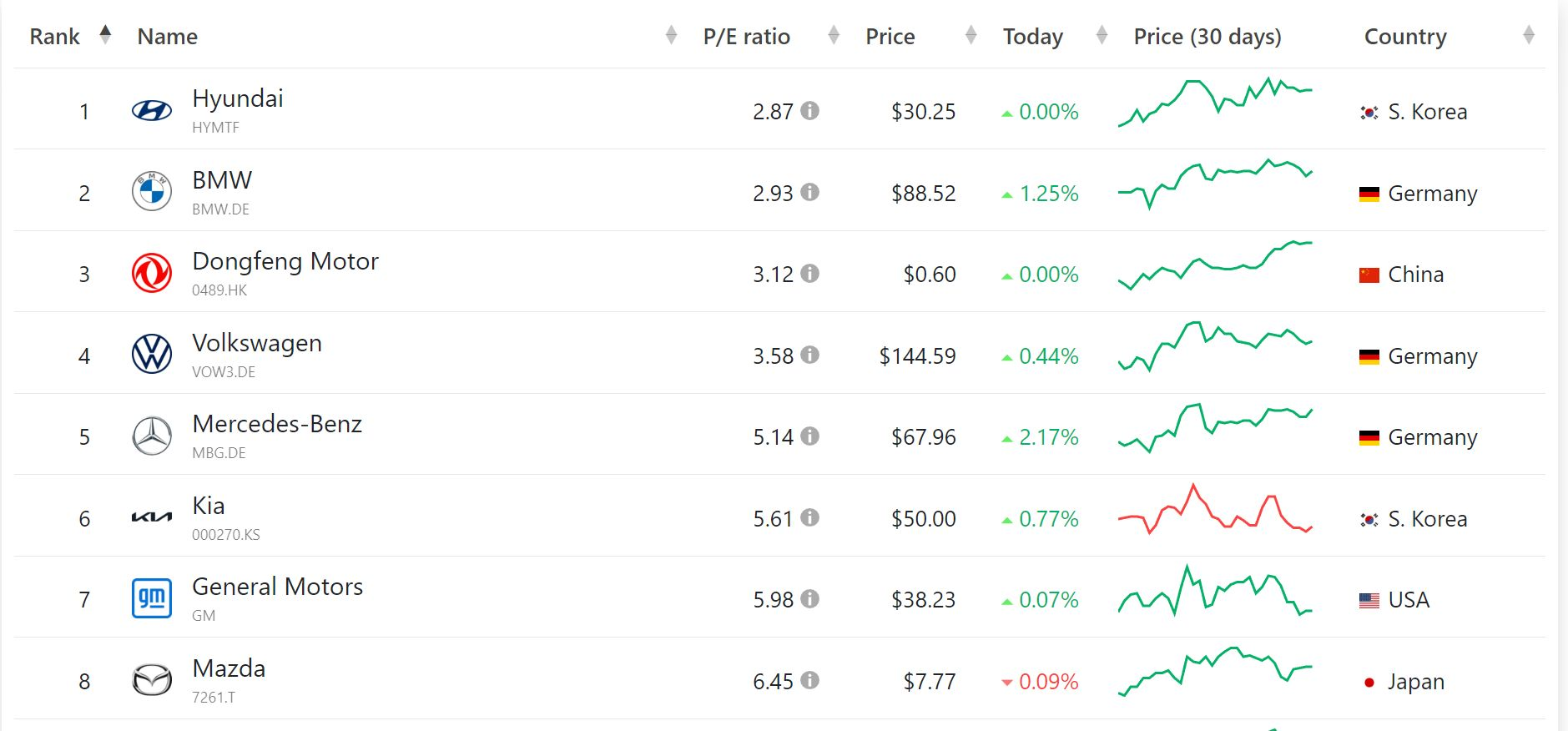The height and width of the screenshot is (731, 1568).
Task: Click BMW's 30-day price chart
Action: (1214, 182)
